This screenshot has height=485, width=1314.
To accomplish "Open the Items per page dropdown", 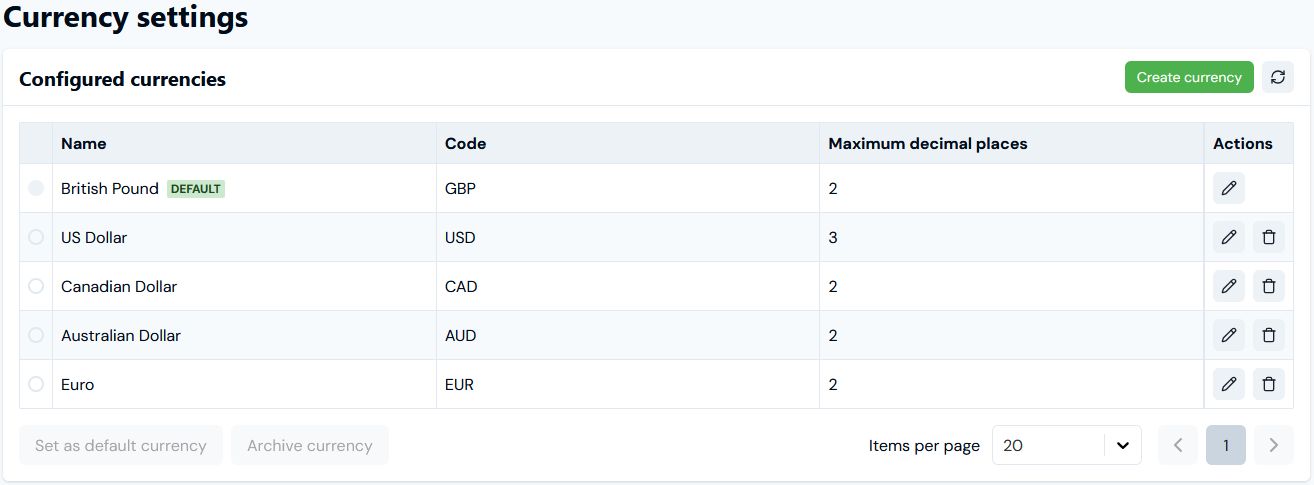I will (1067, 445).
